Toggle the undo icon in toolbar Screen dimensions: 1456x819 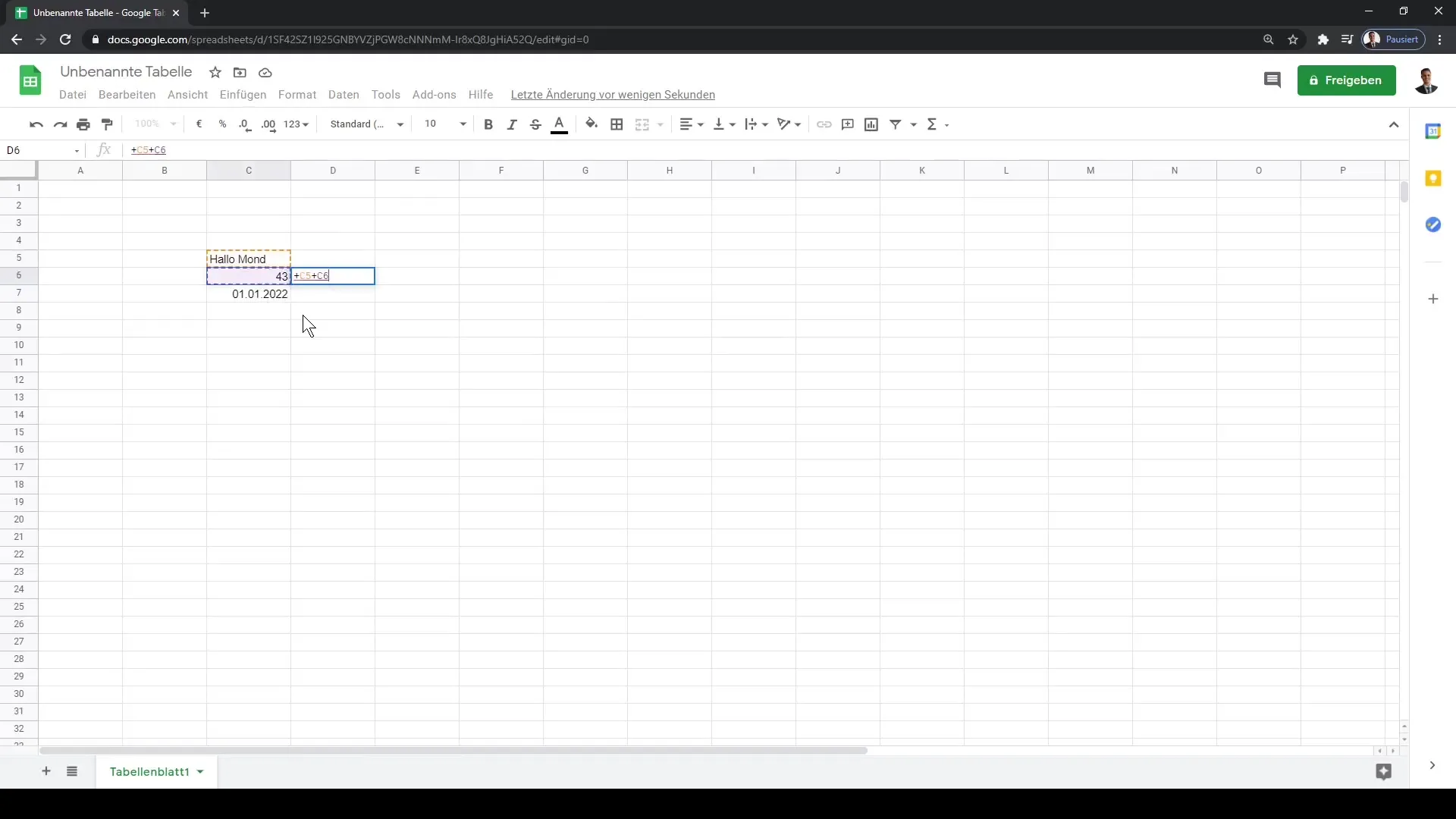pyautogui.click(x=36, y=124)
